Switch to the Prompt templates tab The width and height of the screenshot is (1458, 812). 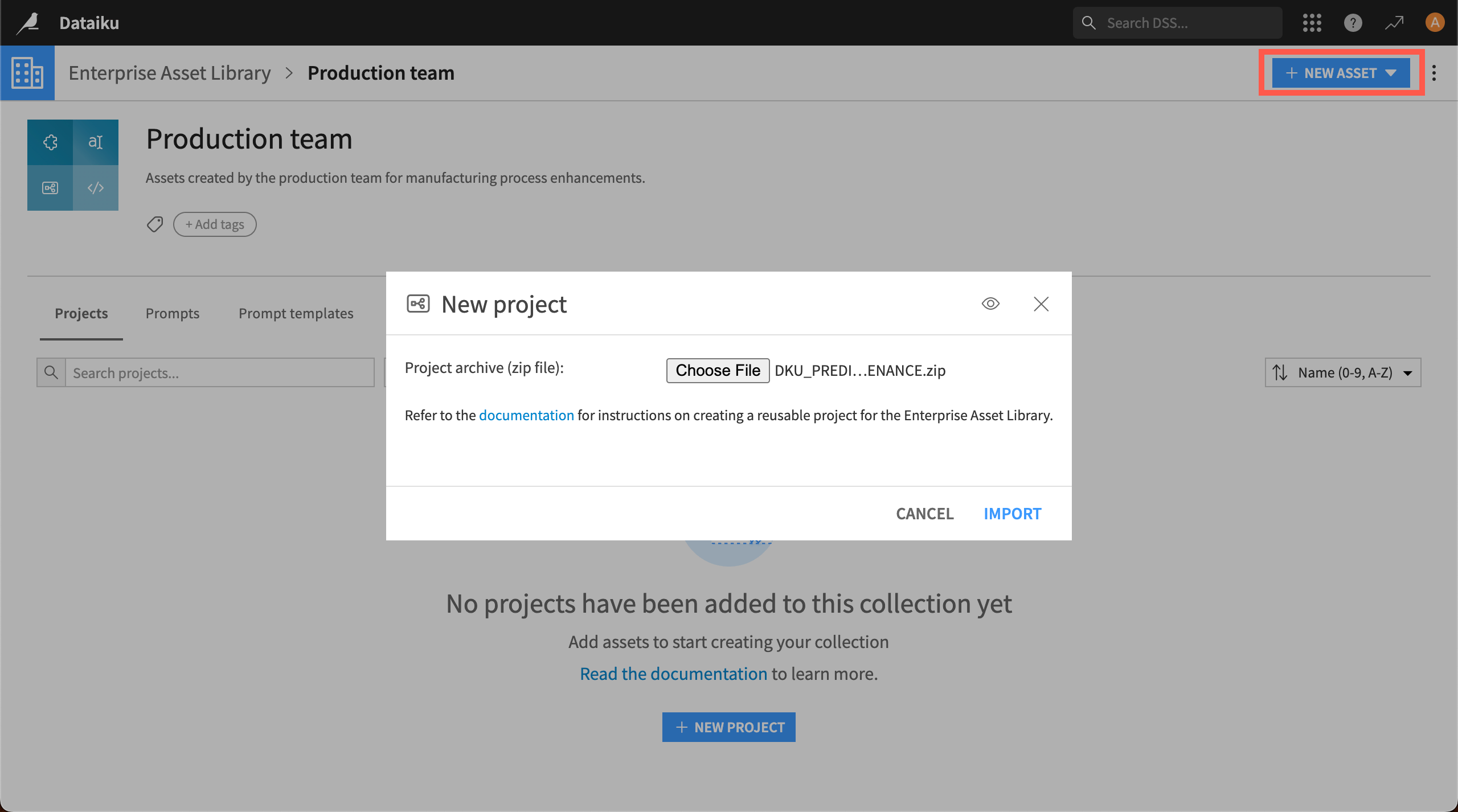(x=296, y=313)
